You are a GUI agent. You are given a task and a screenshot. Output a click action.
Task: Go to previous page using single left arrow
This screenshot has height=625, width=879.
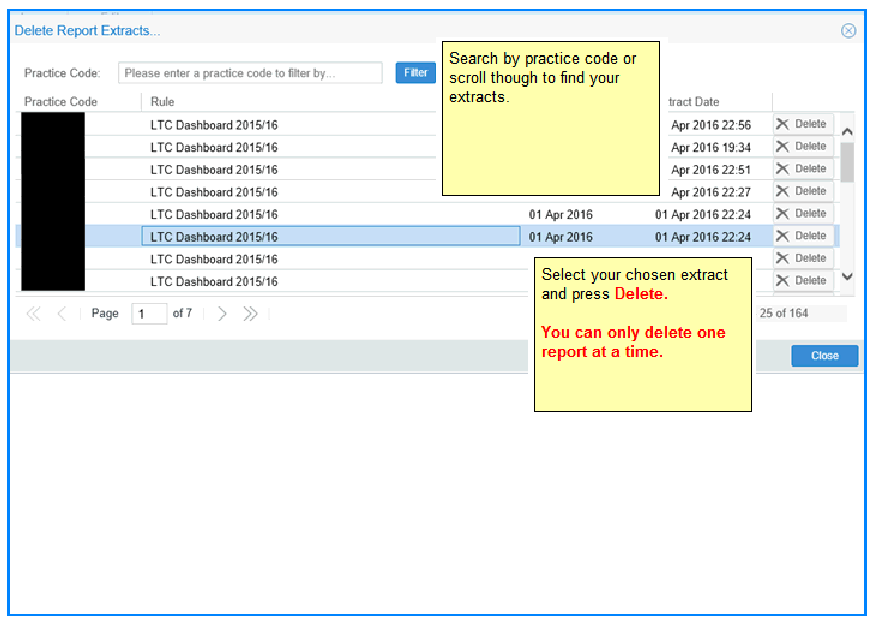[62, 314]
